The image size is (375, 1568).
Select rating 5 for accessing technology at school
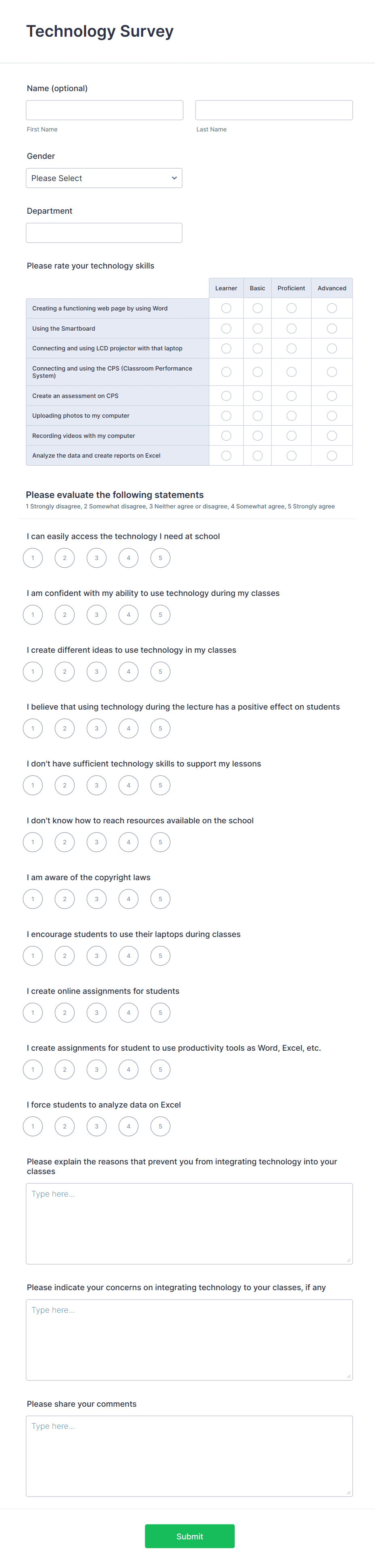pyautogui.click(x=160, y=558)
